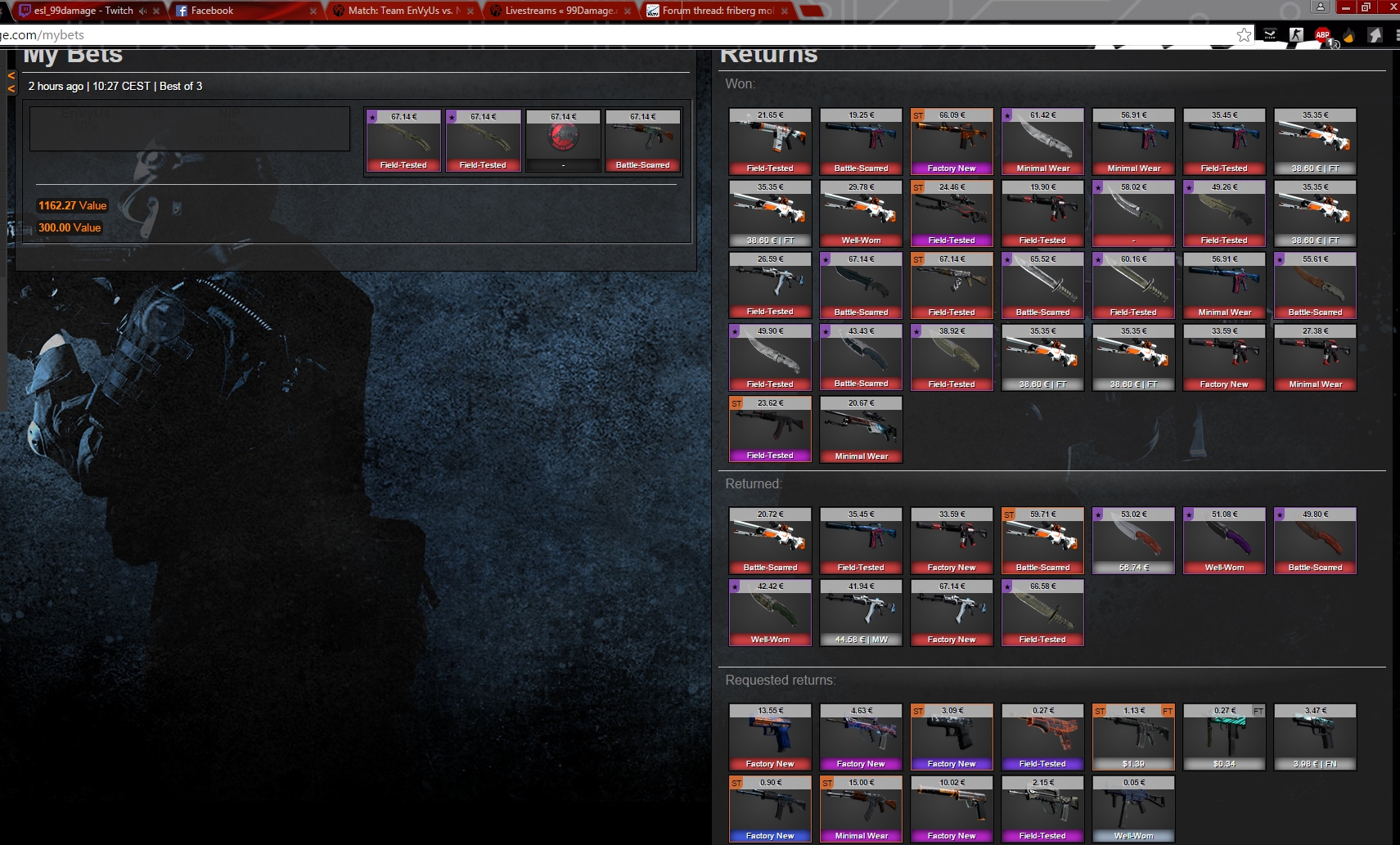1400x845 pixels.
Task: Select the won 19.25 € Battle-Scarred item
Action: (861, 142)
